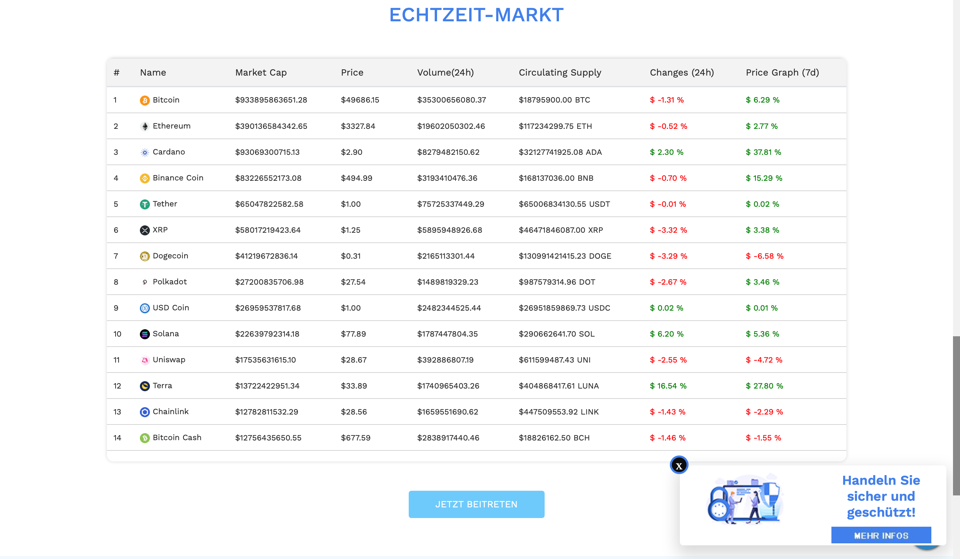Click the Ethereum name text
960x559 pixels.
tap(171, 126)
